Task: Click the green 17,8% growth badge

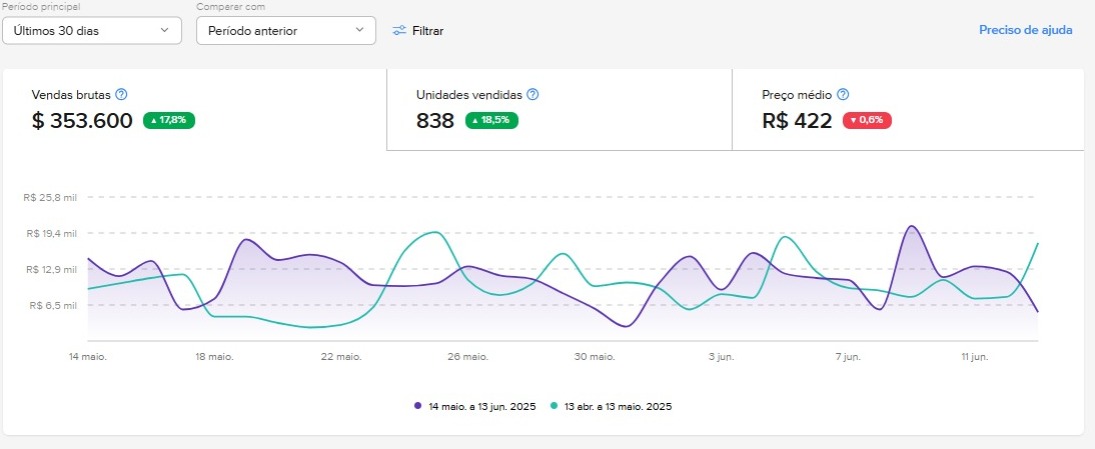Action: pos(169,121)
